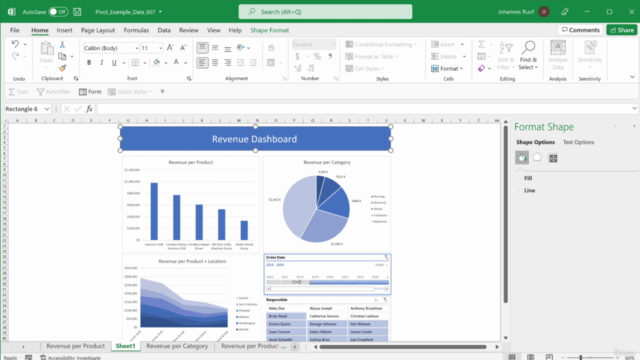
Task: Click the Comments button
Action: pos(580,30)
